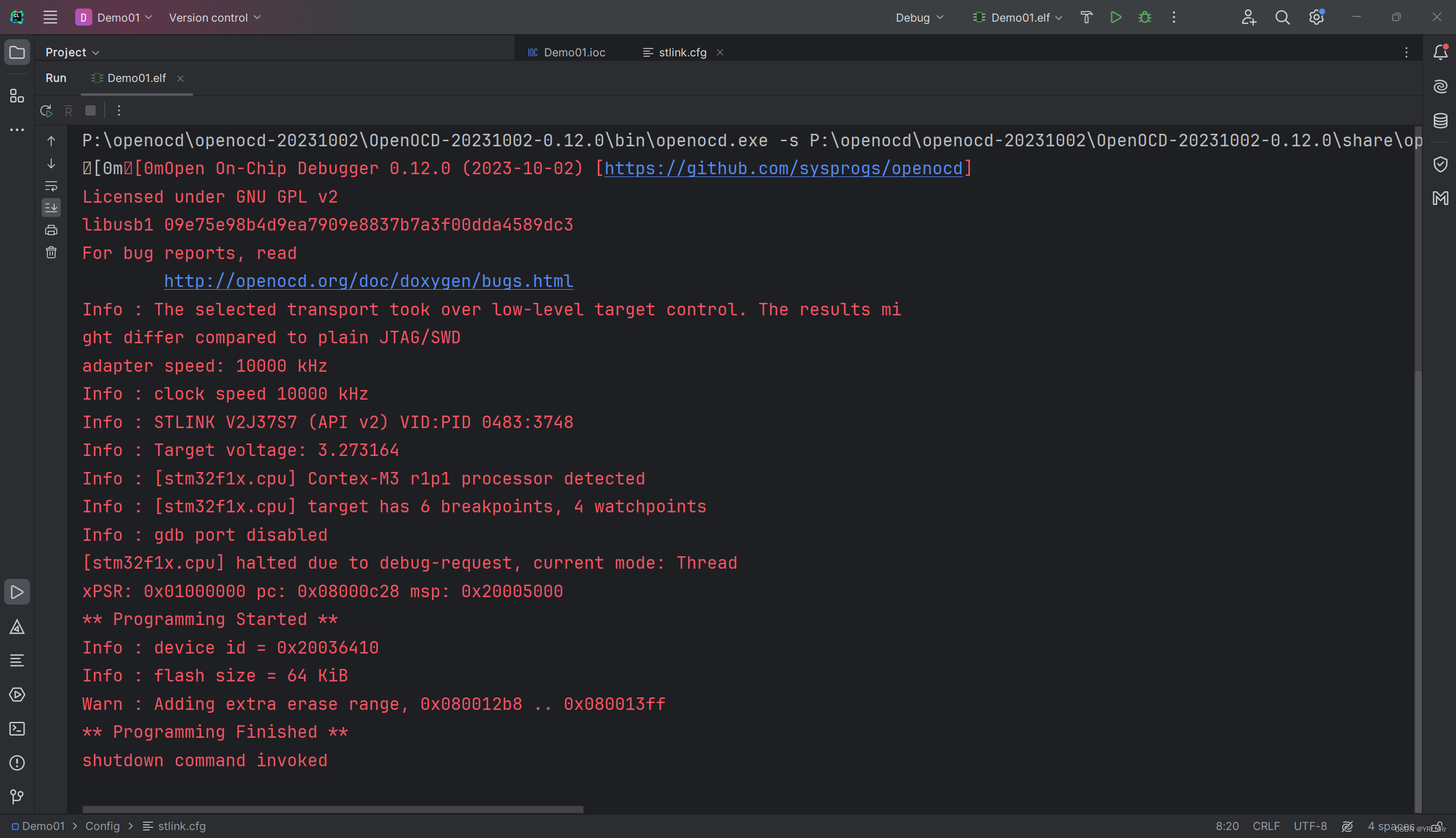
Task: Toggle soft-wrap in console
Action: tap(51, 186)
